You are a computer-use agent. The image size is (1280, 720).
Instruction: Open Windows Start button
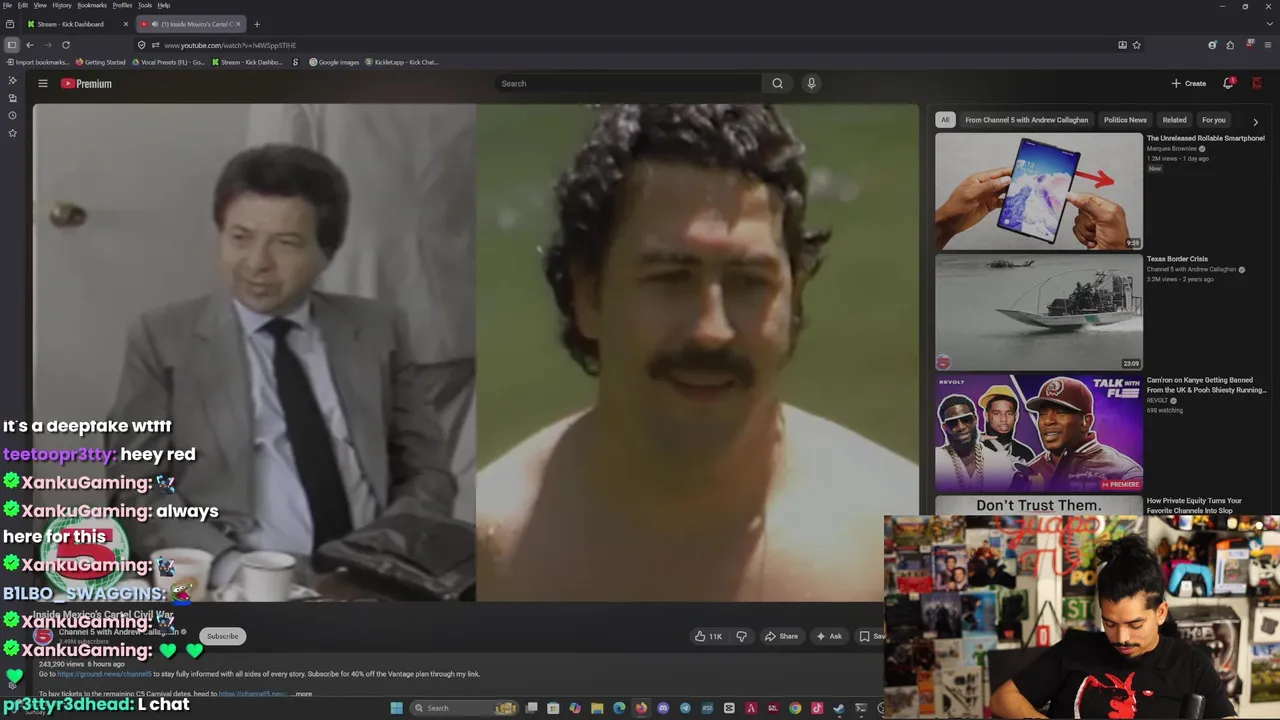point(396,708)
